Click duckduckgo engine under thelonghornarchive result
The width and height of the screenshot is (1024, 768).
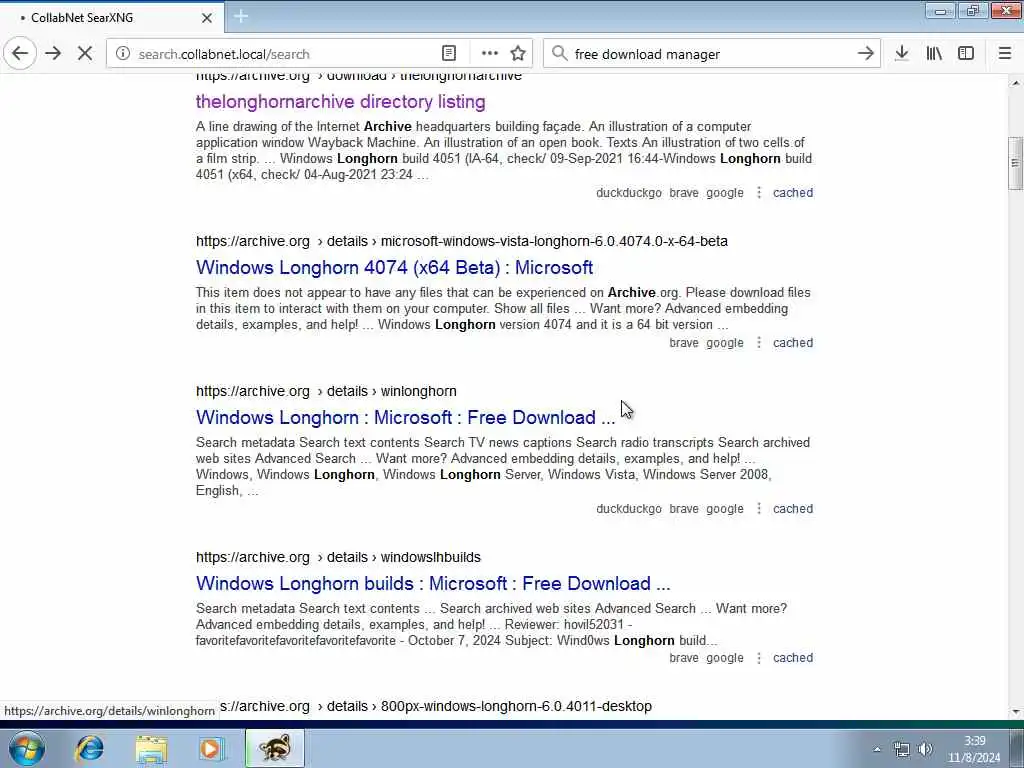(628, 193)
